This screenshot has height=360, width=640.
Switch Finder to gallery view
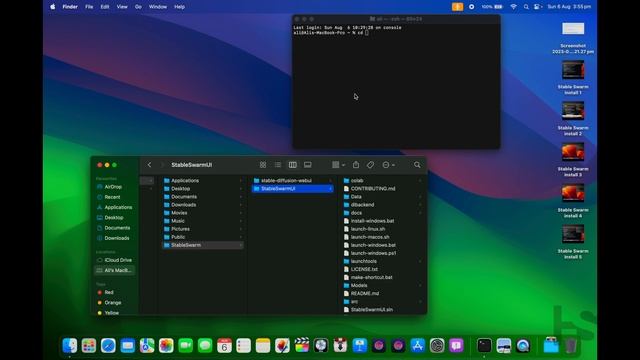tap(308, 165)
